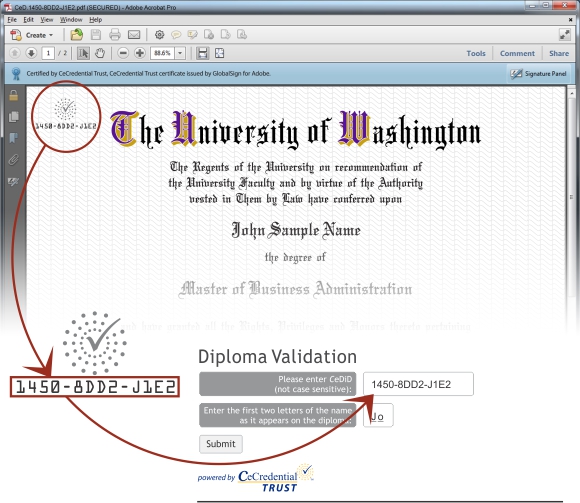
Task: Click the blue certification ribbon icon
Action: click(16, 74)
